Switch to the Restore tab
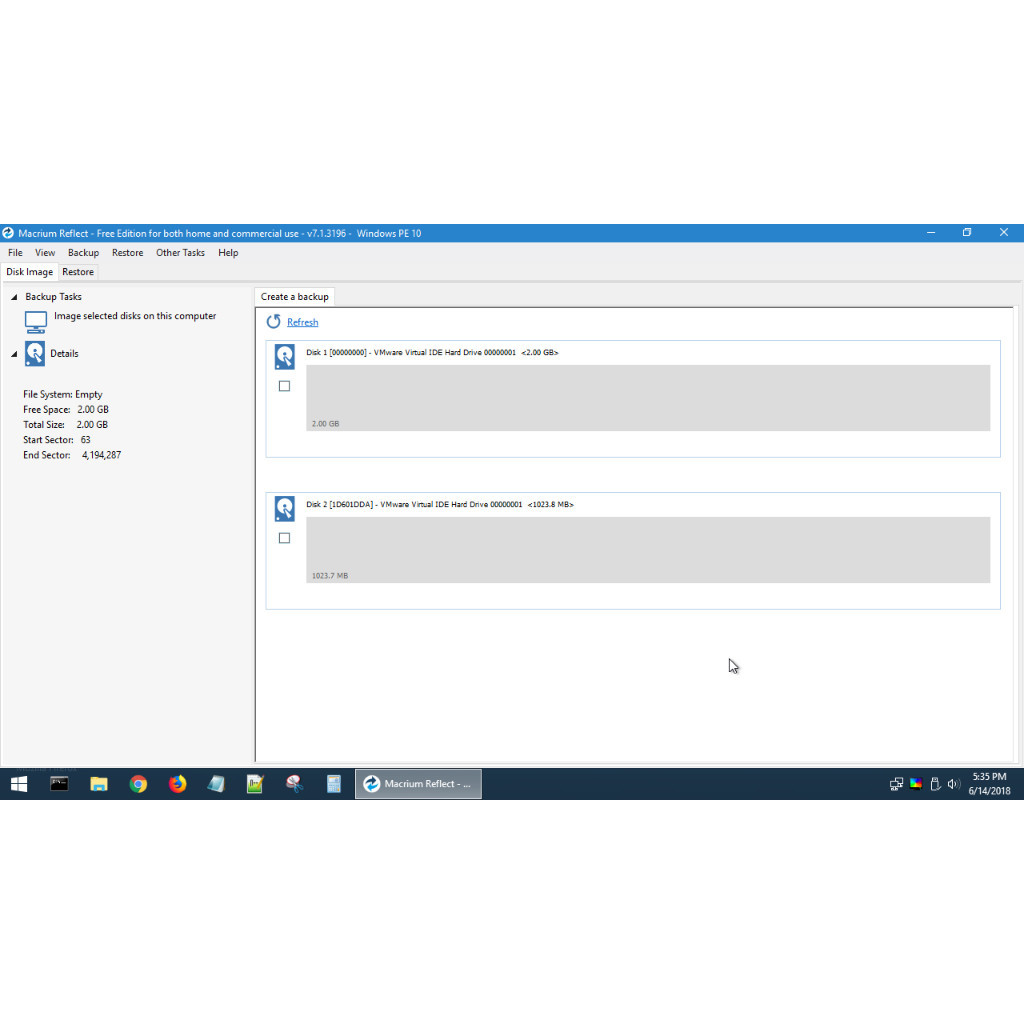This screenshot has width=1024, height=1024. pyautogui.click(x=78, y=272)
